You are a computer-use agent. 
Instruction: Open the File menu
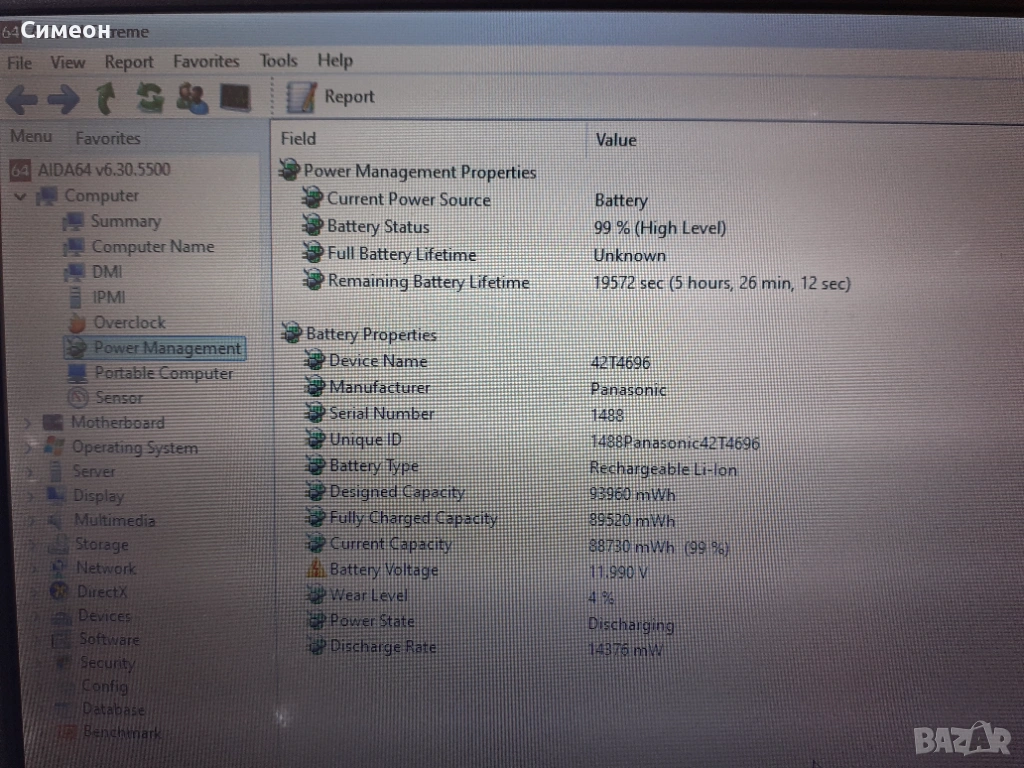click(x=19, y=62)
